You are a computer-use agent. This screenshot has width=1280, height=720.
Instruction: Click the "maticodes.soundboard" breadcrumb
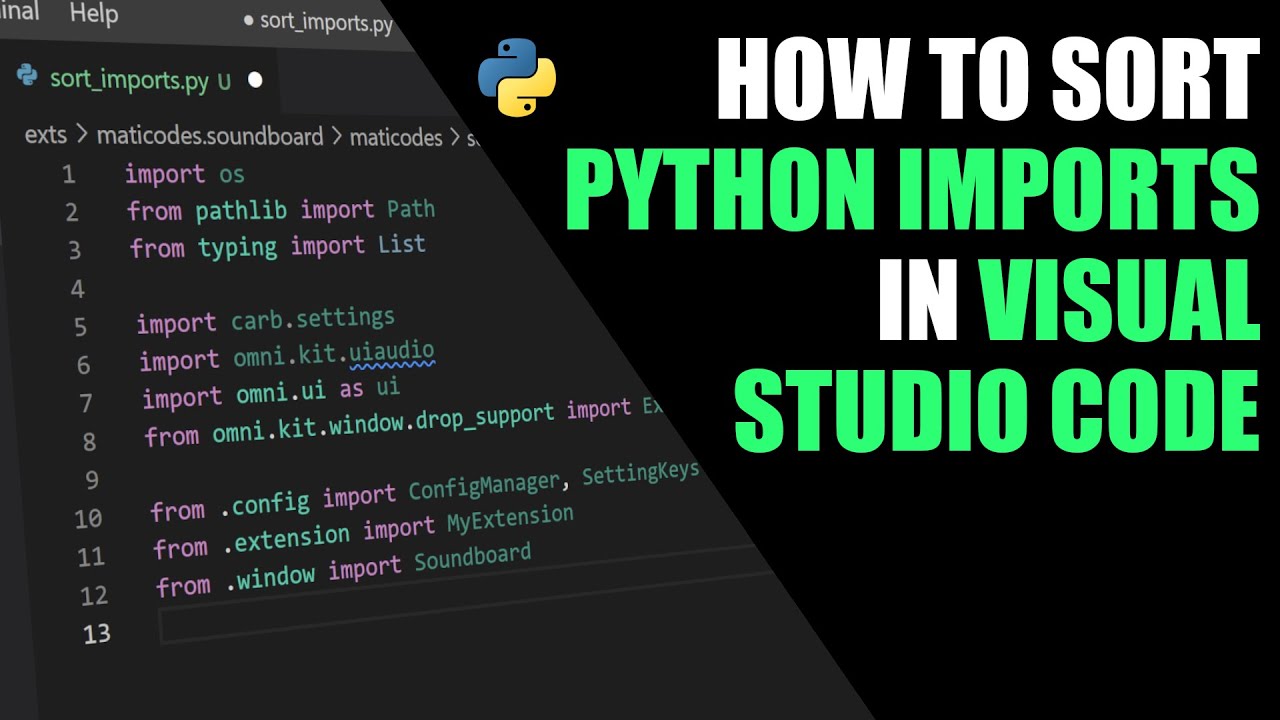pyautogui.click(x=210, y=135)
